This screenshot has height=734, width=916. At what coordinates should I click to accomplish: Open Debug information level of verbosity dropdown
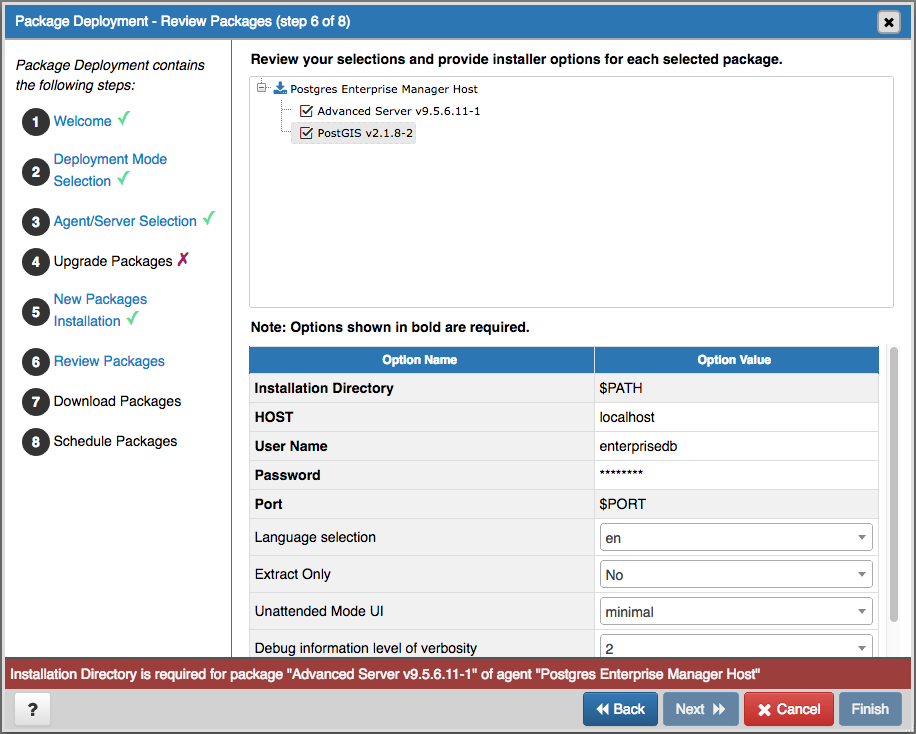(736, 646)
